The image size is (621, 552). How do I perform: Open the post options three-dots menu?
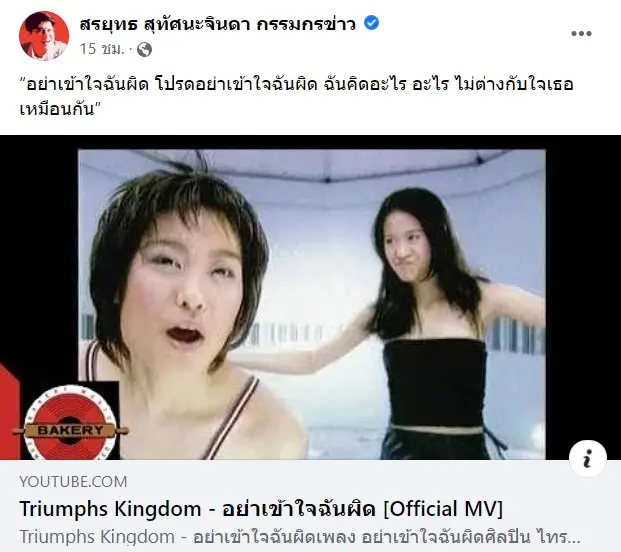click(x=581, y=34)
